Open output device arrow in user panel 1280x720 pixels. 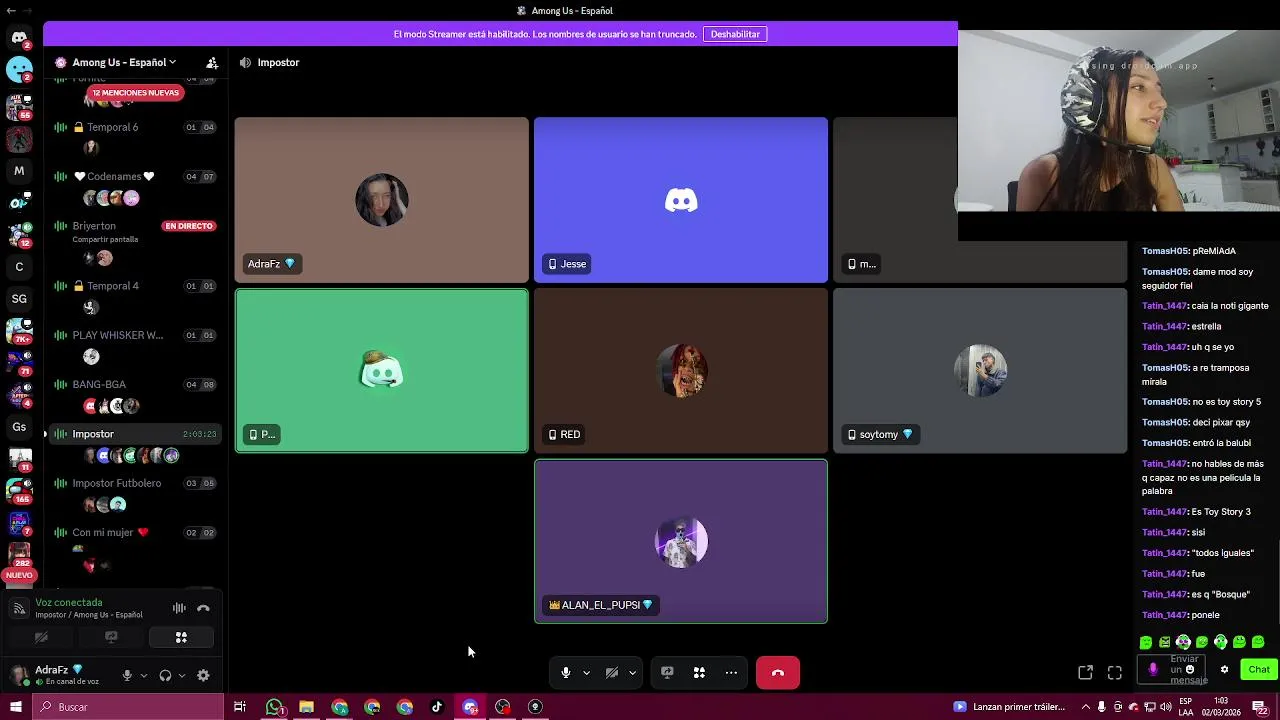point(182,675)
